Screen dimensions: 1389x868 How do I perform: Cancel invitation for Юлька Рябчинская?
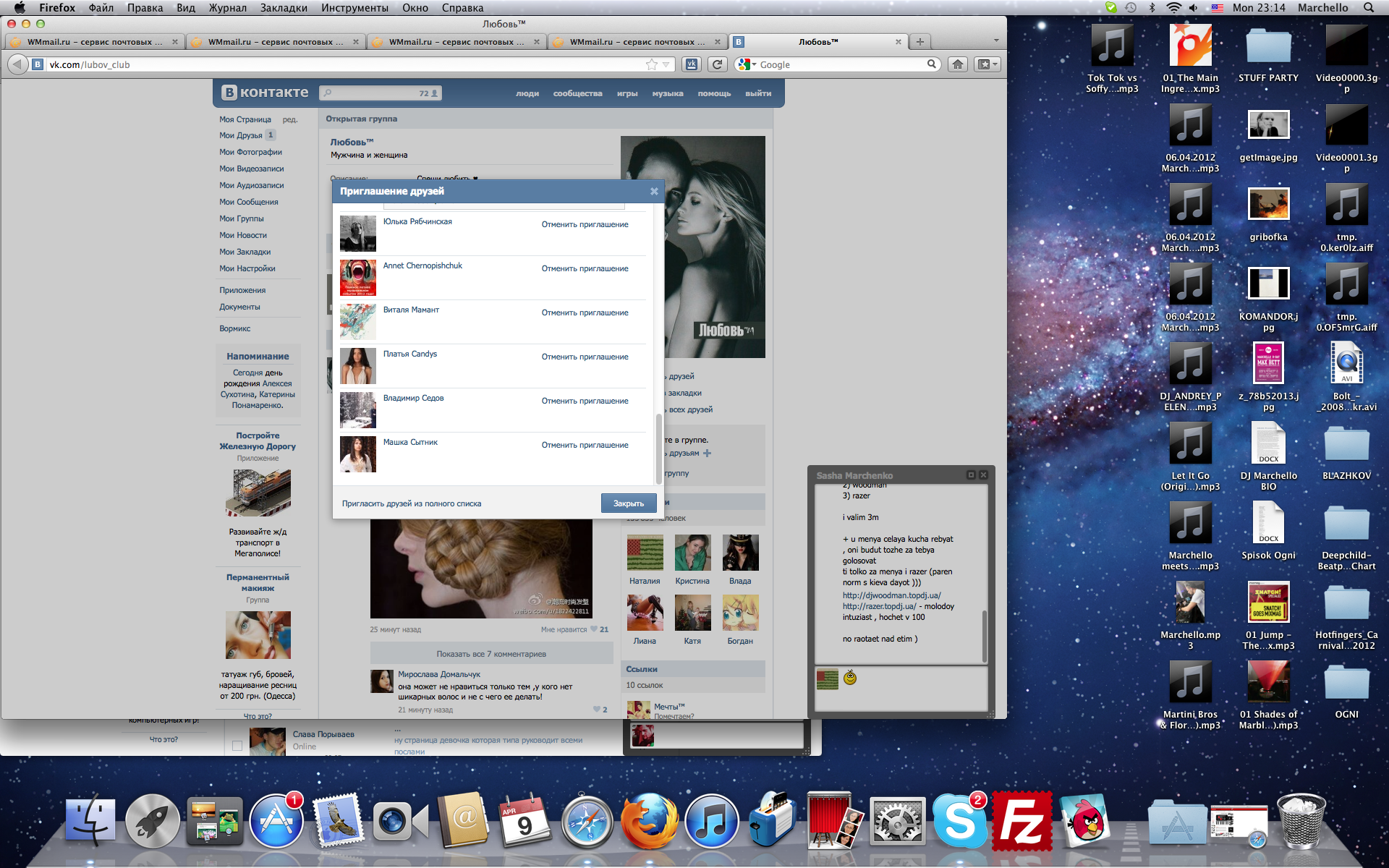tap(585, 224)
